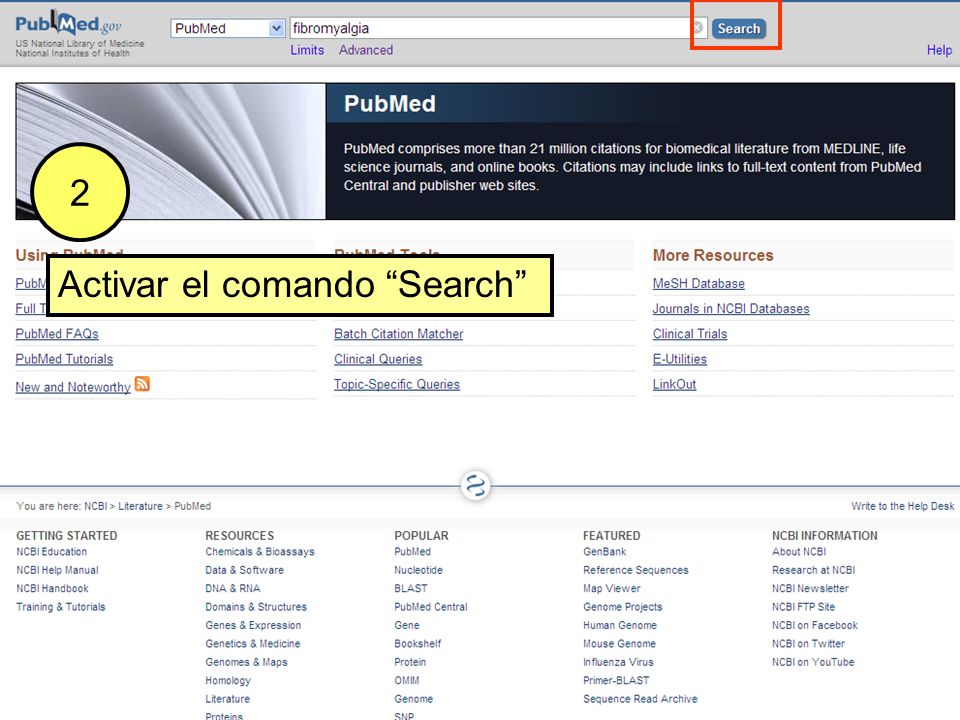This screenshot has height=720, width=960.
Task: Click Write to the Help Desk
Action: (902, 506)
